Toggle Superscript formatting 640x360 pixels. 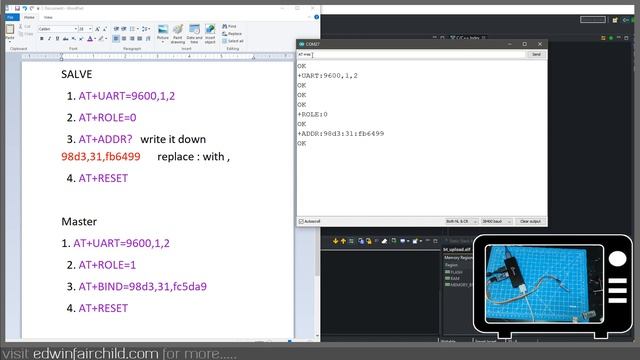(81, 39)
